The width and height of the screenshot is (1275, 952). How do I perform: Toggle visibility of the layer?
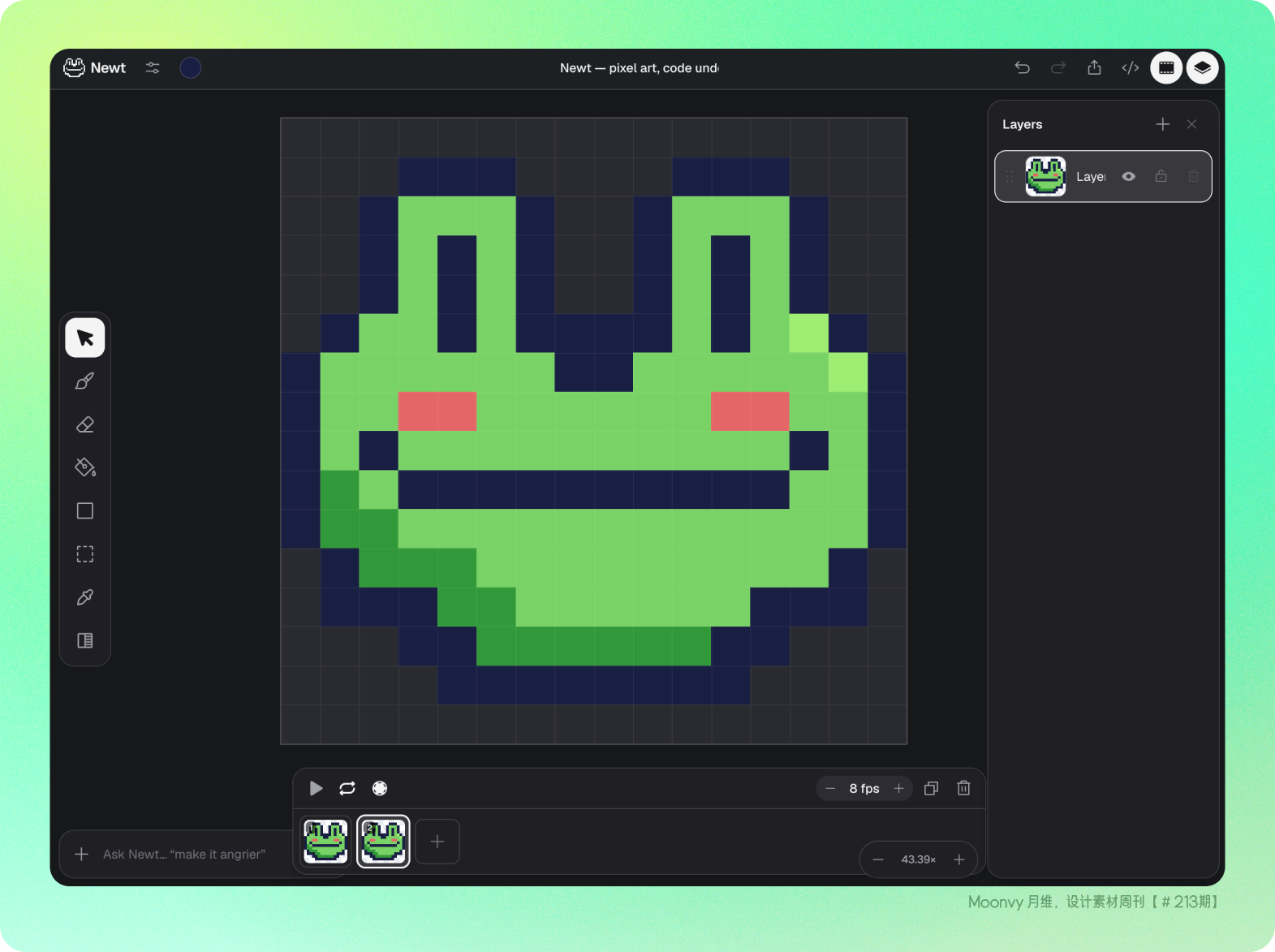1129,176
